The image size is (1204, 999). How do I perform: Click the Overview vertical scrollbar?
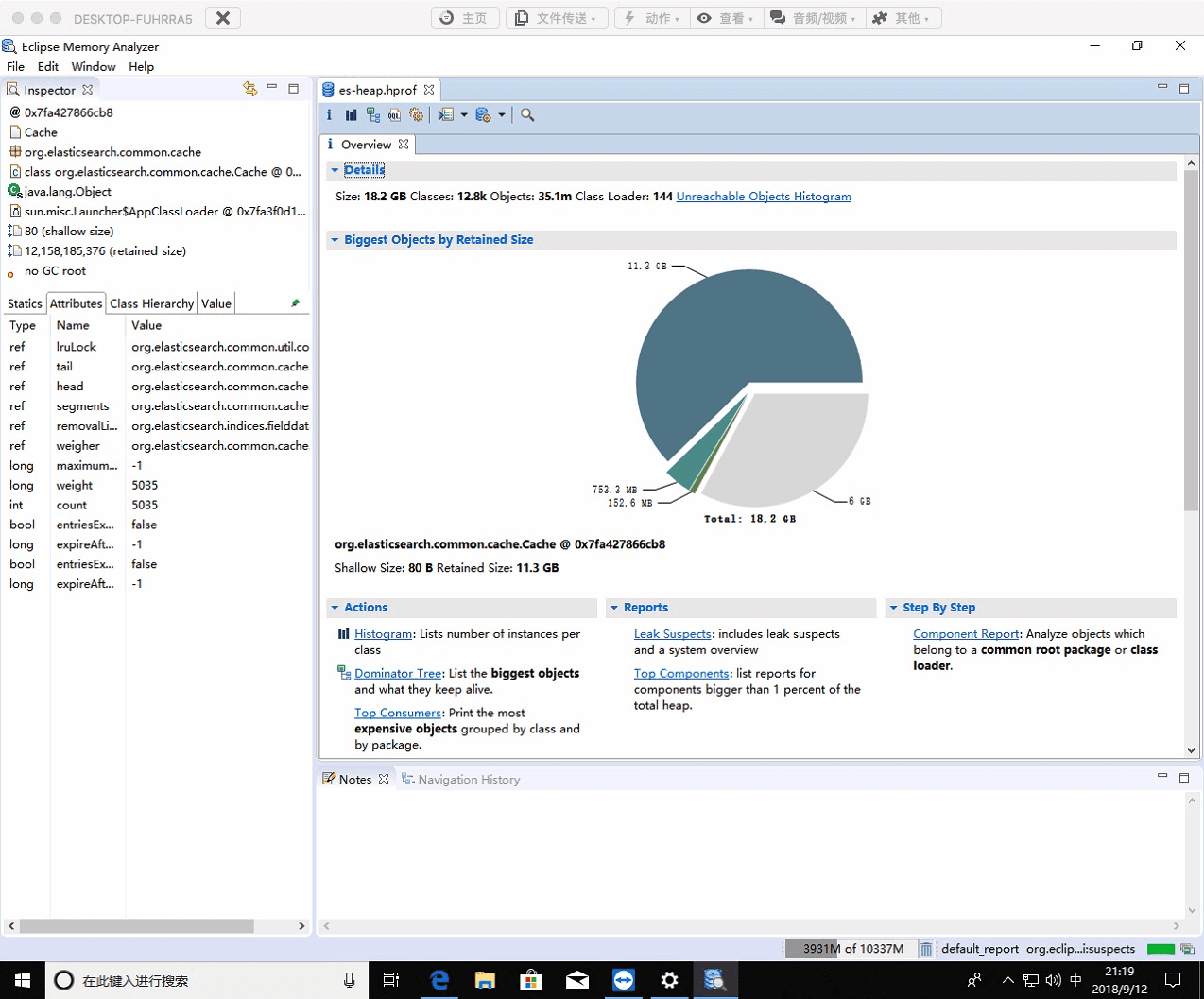tap(1191, 340)
